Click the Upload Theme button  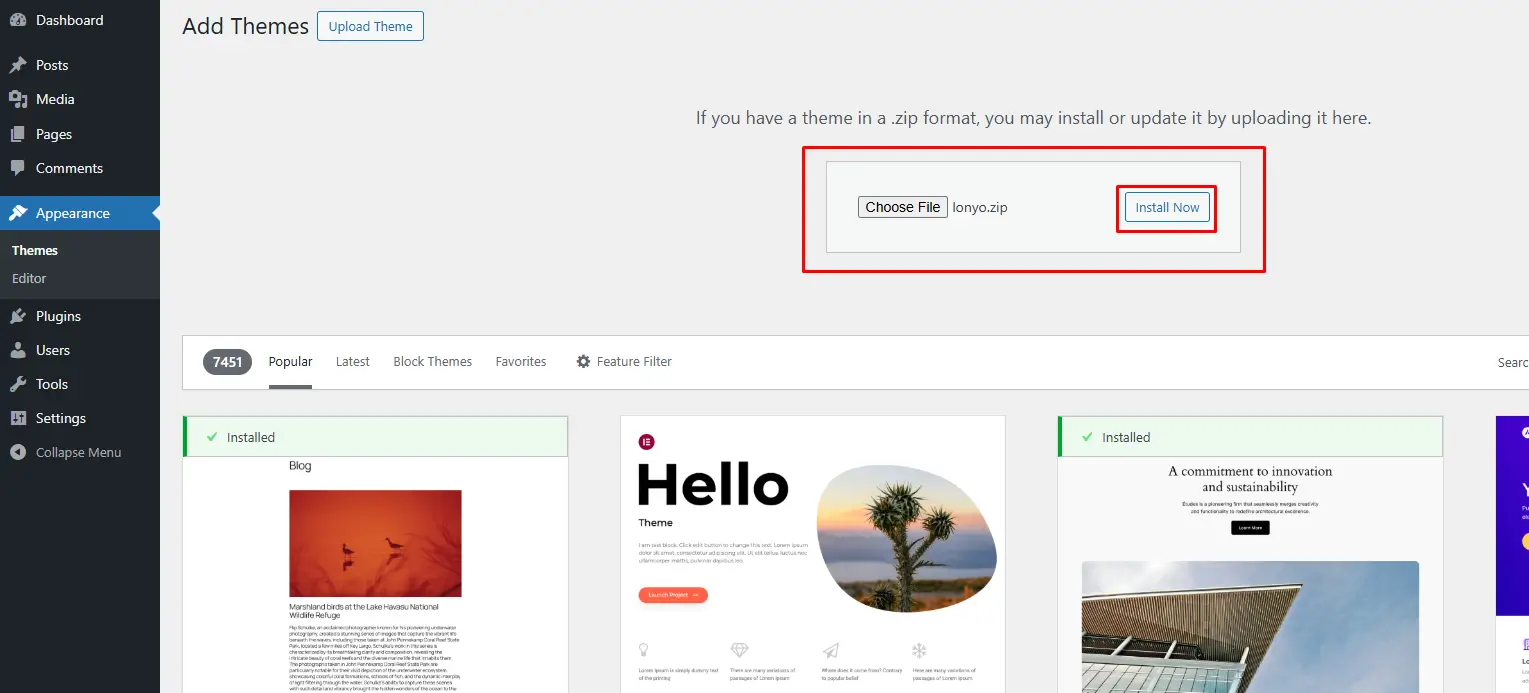click(x=370, y=26)
